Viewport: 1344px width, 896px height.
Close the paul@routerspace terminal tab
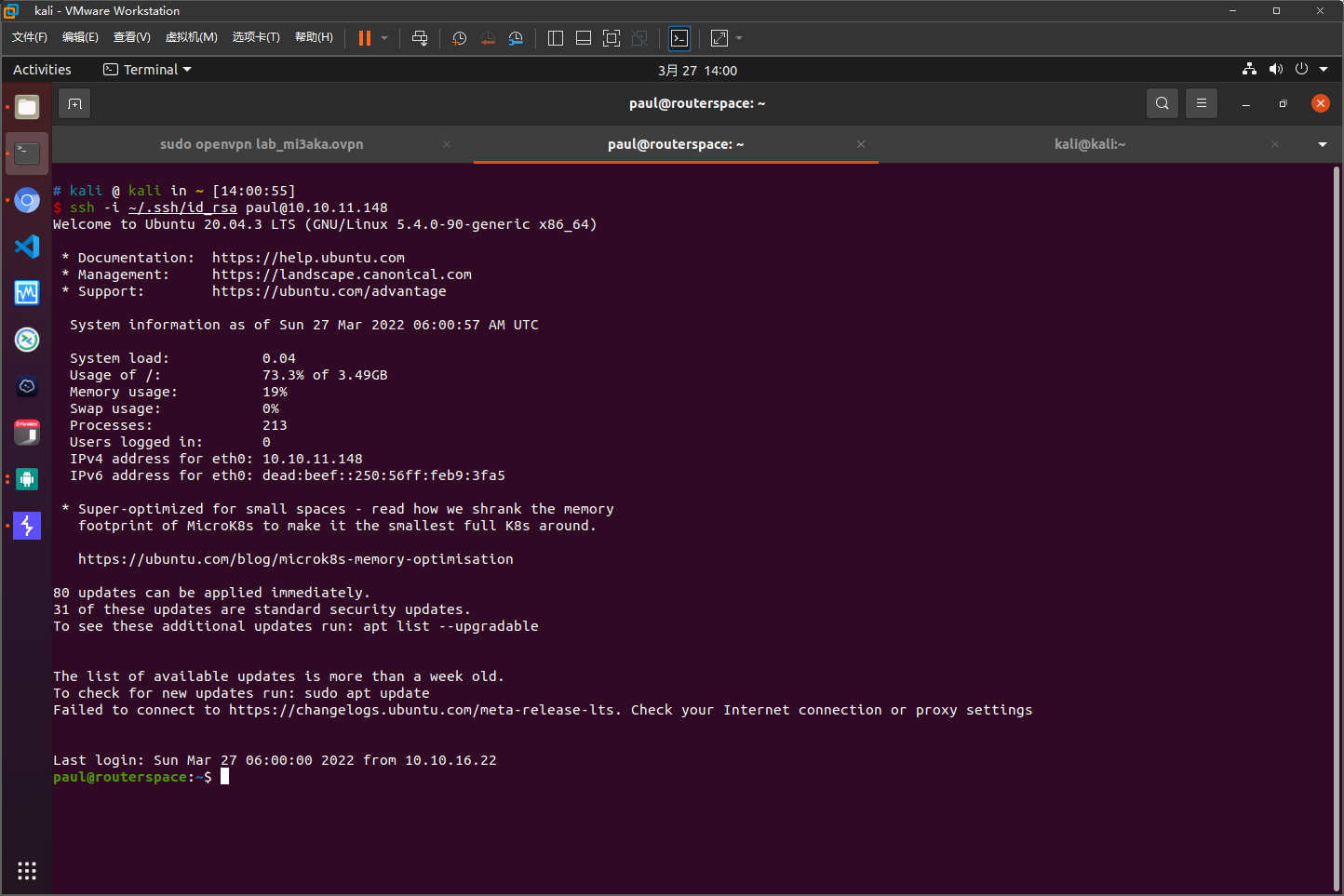(861, 144)
